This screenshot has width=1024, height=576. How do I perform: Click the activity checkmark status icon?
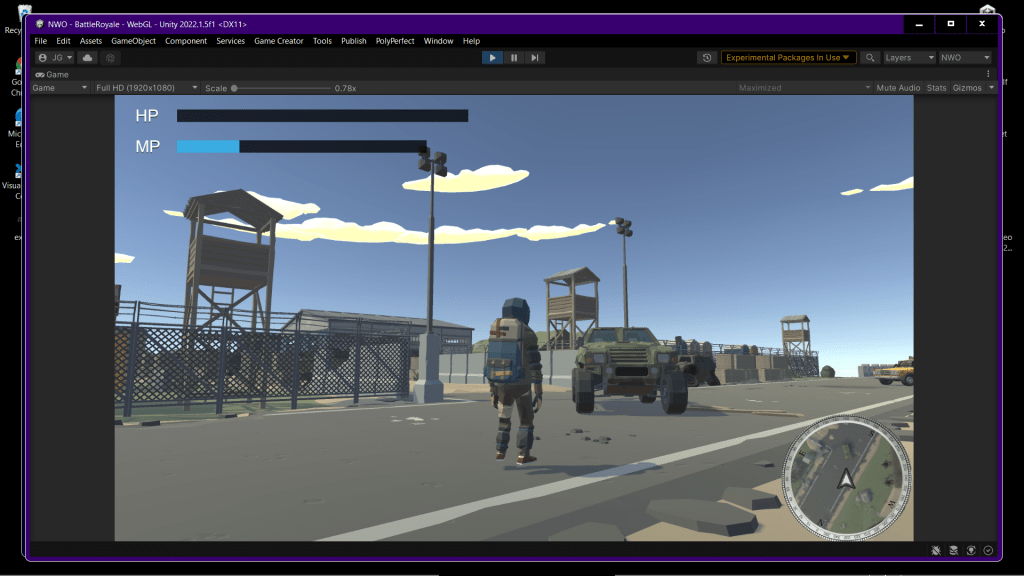click(x=988, y=550)
